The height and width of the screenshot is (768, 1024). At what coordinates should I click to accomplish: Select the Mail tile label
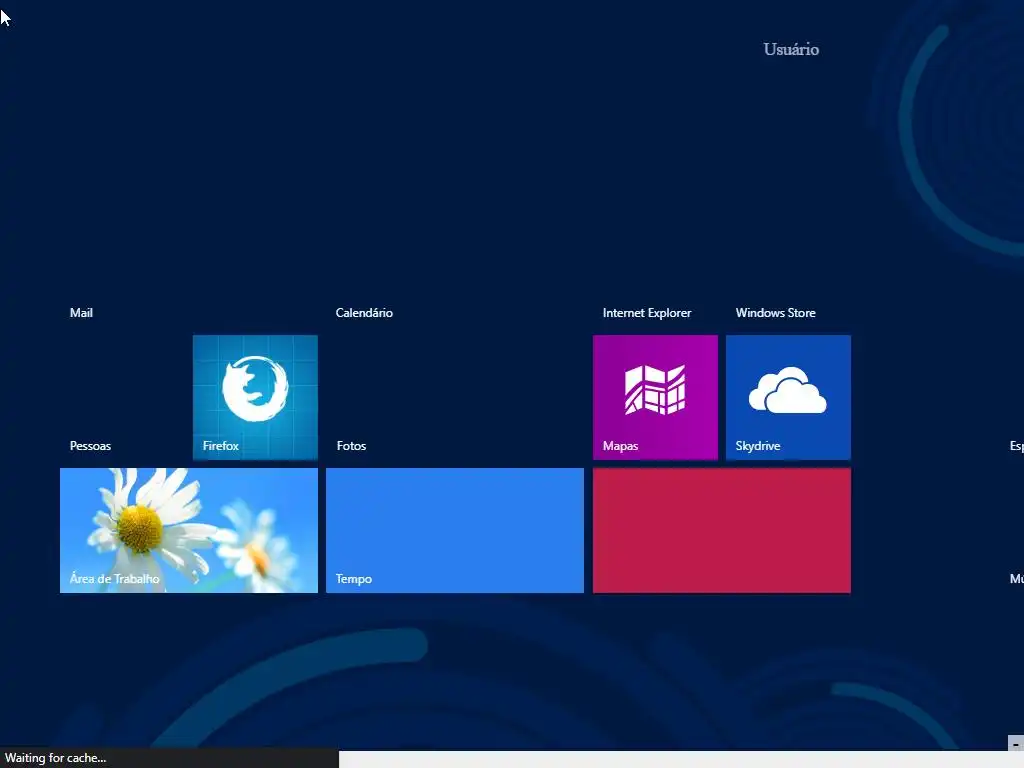(x=81, y=313)
